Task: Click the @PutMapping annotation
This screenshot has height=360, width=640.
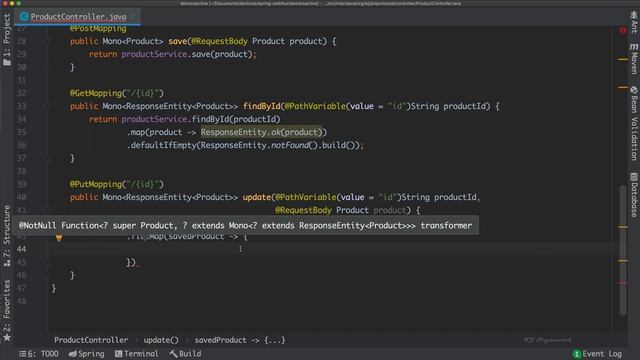Action: [96, 184]
